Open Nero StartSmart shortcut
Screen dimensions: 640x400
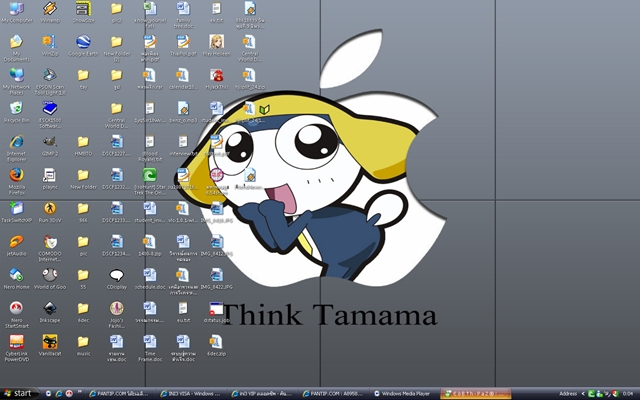pyautogui.click(x=17, y=315)
